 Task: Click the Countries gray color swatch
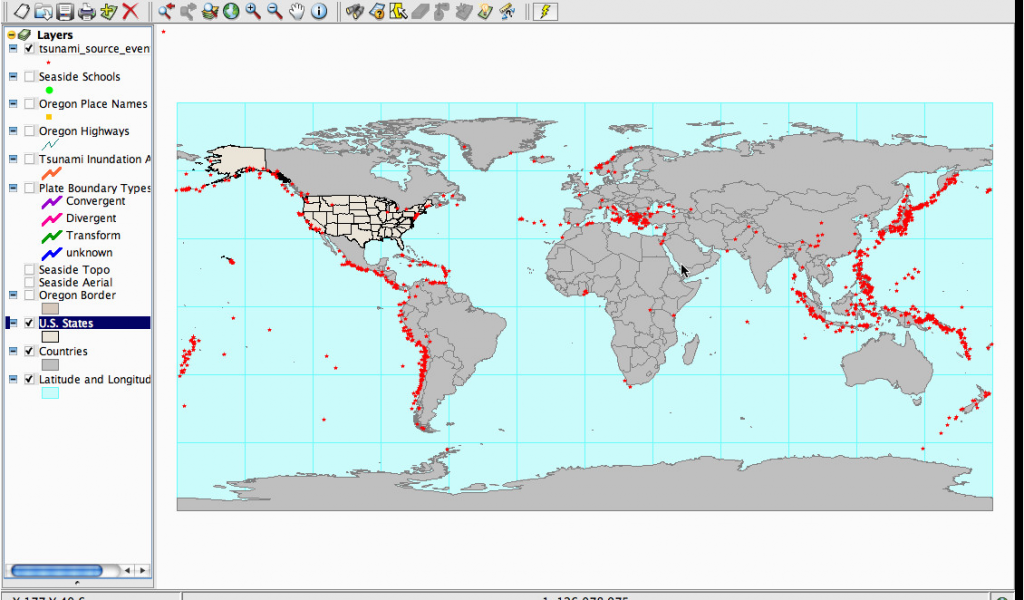click(x=50, y=365)
